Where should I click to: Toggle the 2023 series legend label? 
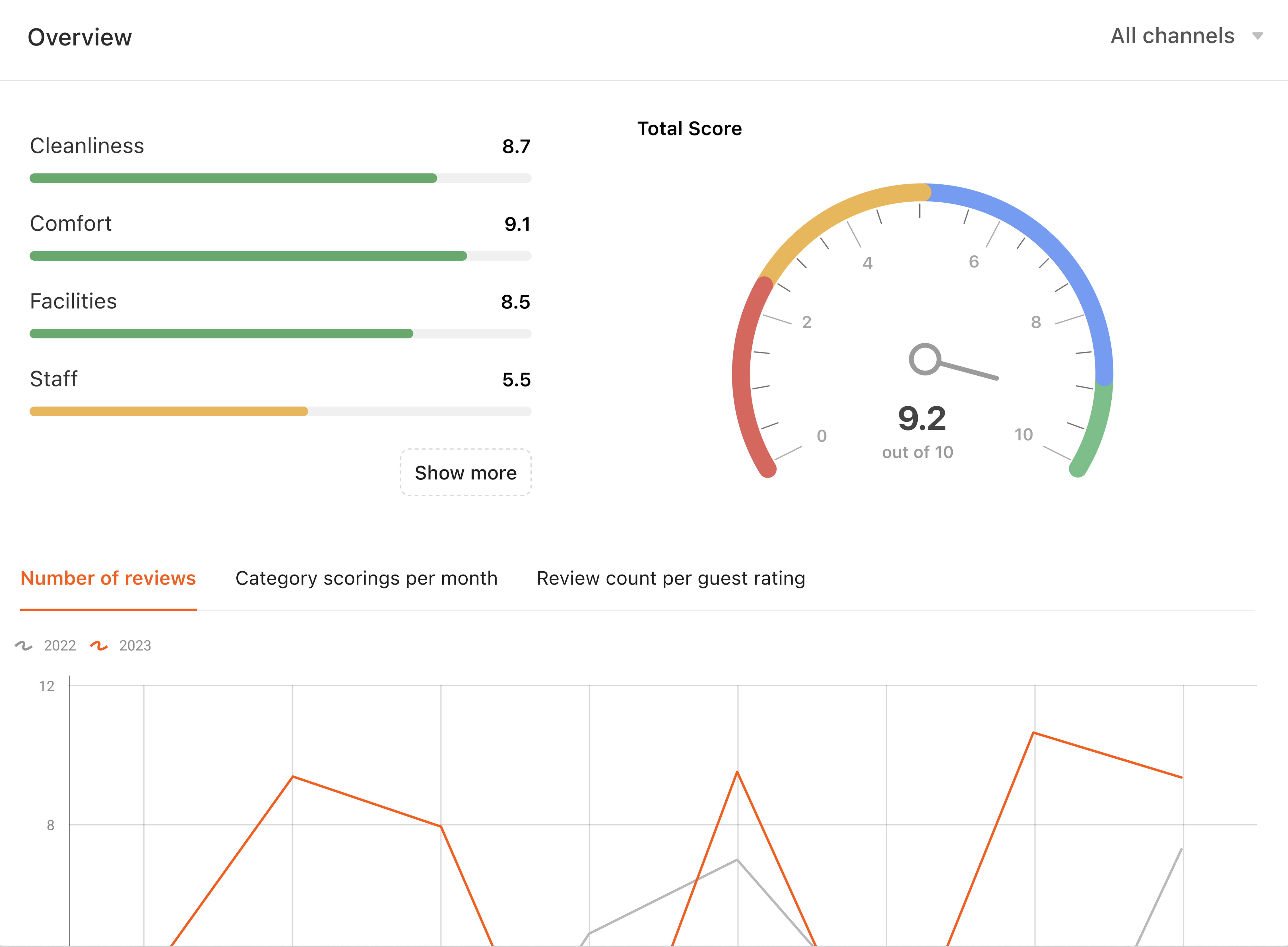(x=135, y=645)
